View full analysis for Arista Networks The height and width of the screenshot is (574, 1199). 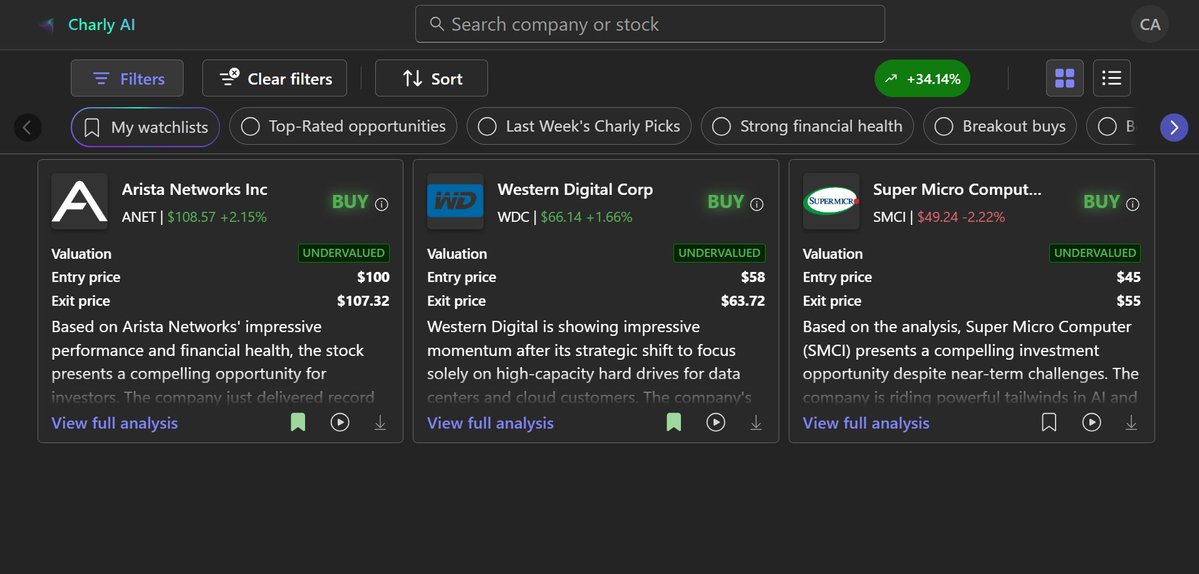coord(115,423)
